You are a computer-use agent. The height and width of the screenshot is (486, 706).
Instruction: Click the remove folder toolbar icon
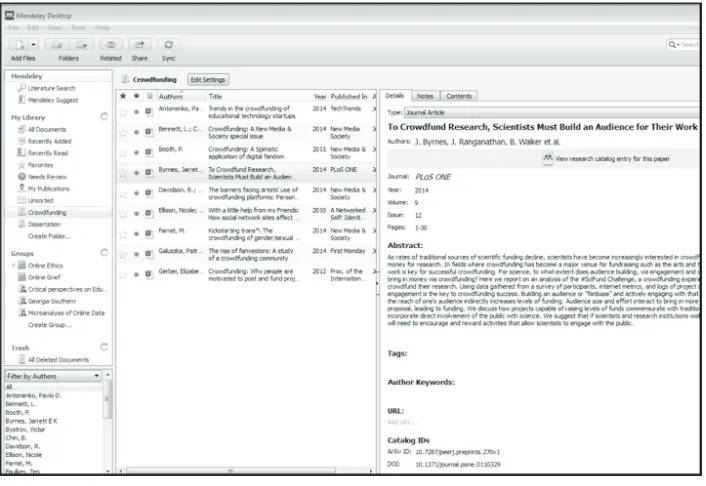pos(81,45)
